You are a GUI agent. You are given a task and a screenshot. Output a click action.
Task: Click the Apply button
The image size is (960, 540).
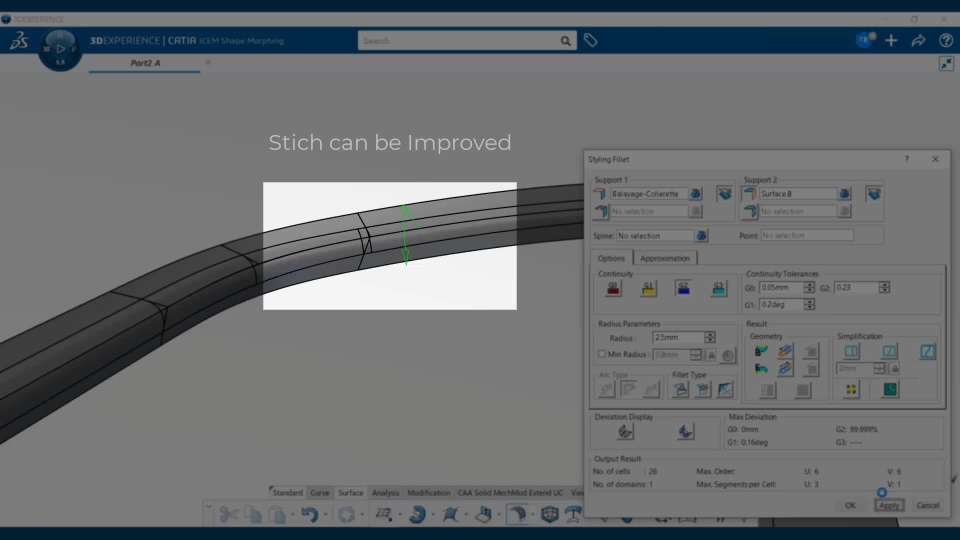coord(889,506)
